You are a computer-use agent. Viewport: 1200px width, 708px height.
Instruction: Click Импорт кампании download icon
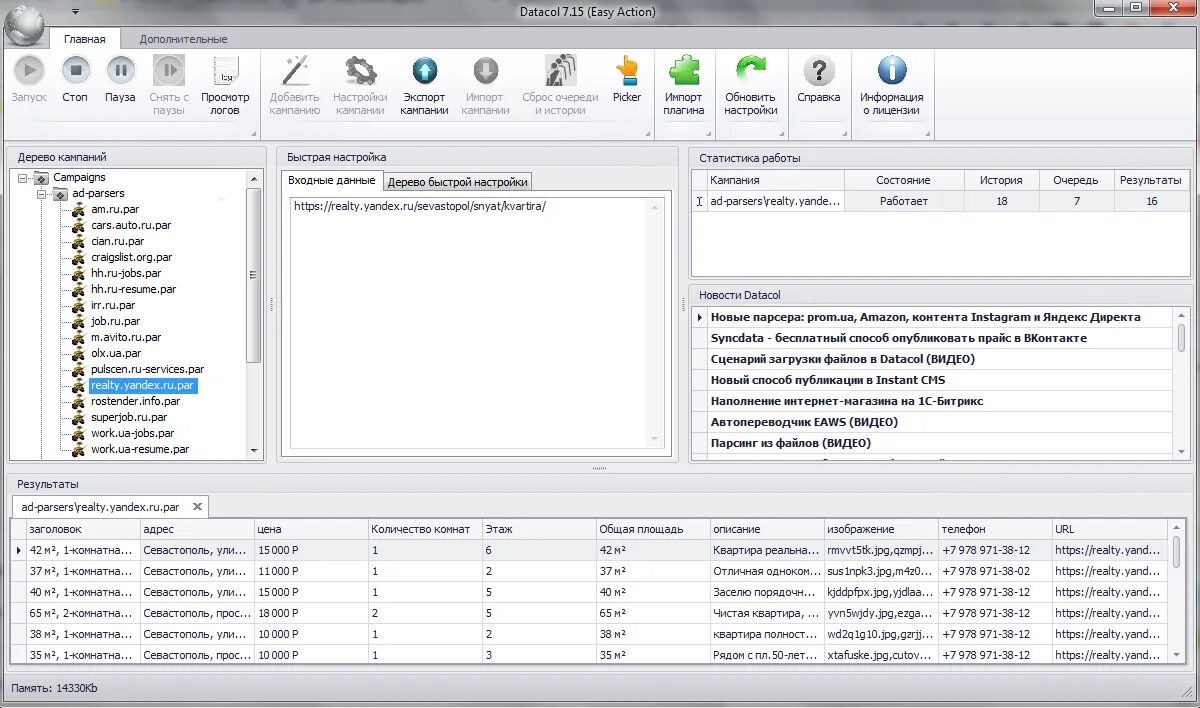(485, 70)
